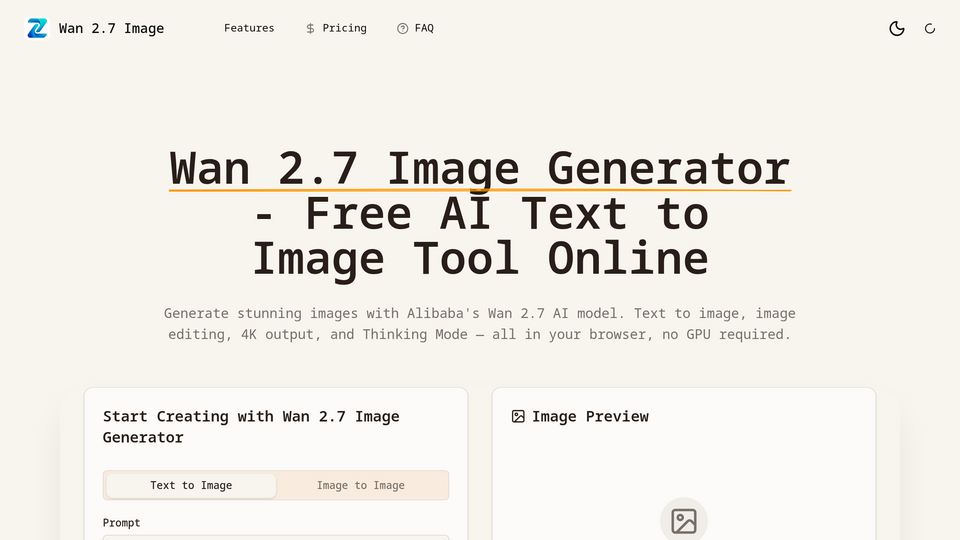Open the FAQ section
The height and width of the screenshot is (540, 960).
[415, 28]
